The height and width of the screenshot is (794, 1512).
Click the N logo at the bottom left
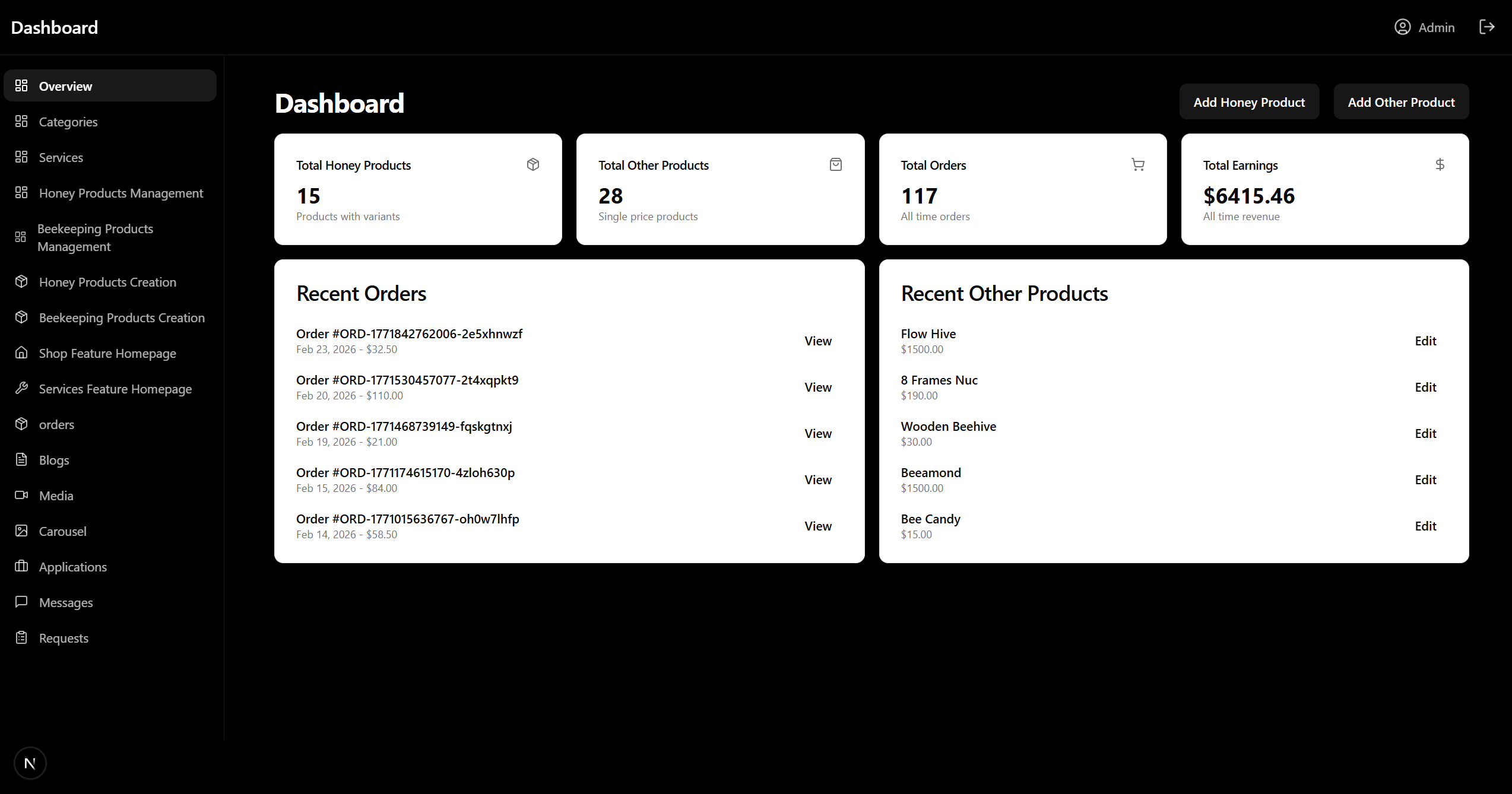[30, 763]
